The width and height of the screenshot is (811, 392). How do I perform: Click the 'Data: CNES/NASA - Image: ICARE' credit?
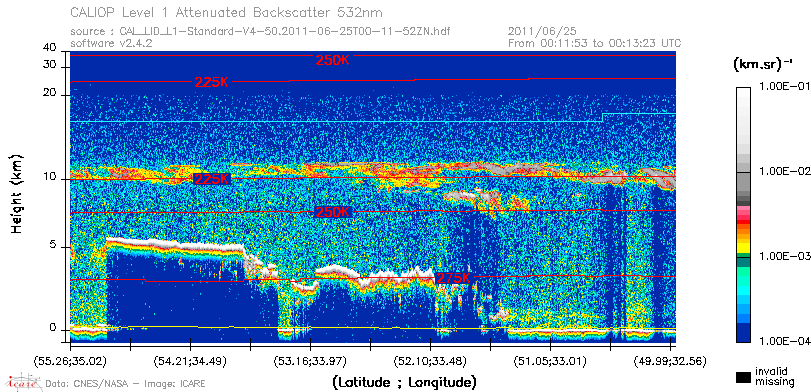pyautogui.click(x=126, y=384)
